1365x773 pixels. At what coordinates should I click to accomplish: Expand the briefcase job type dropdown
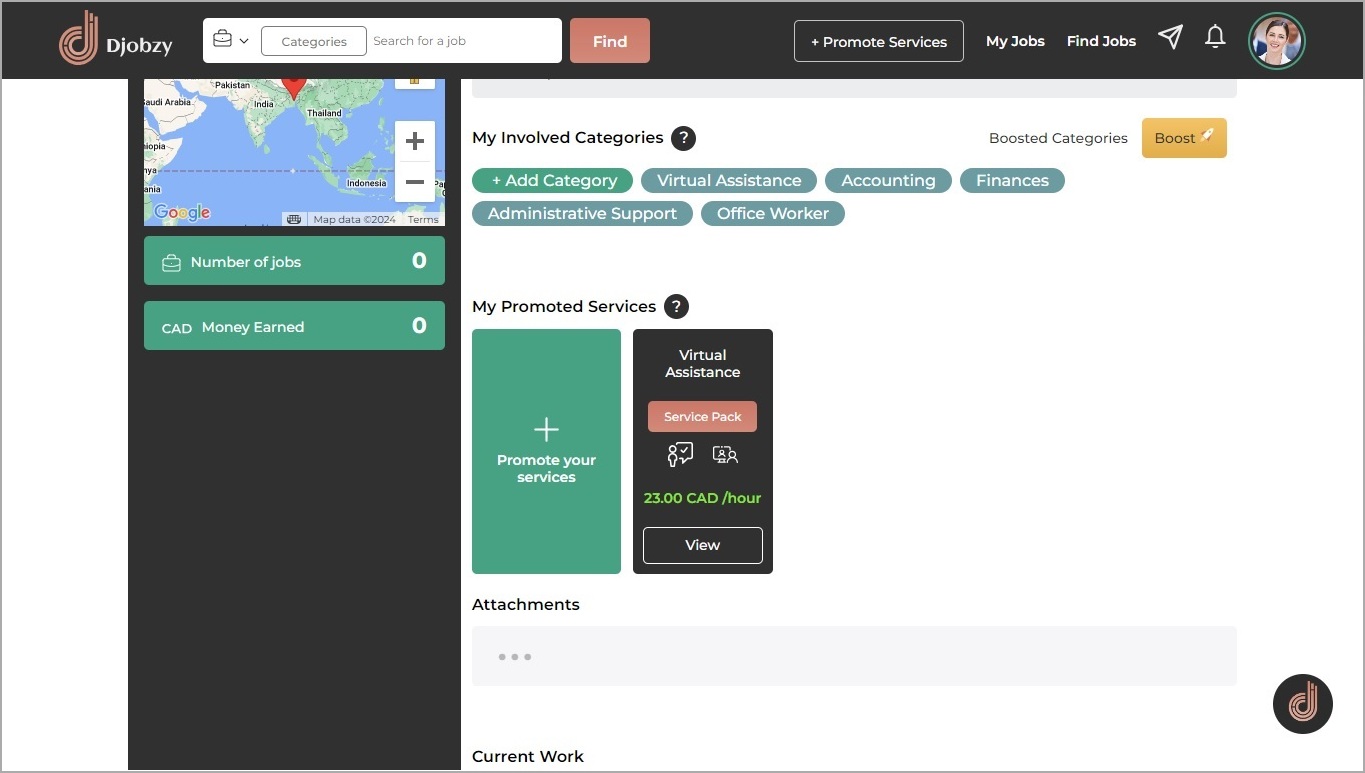[230, 41]
